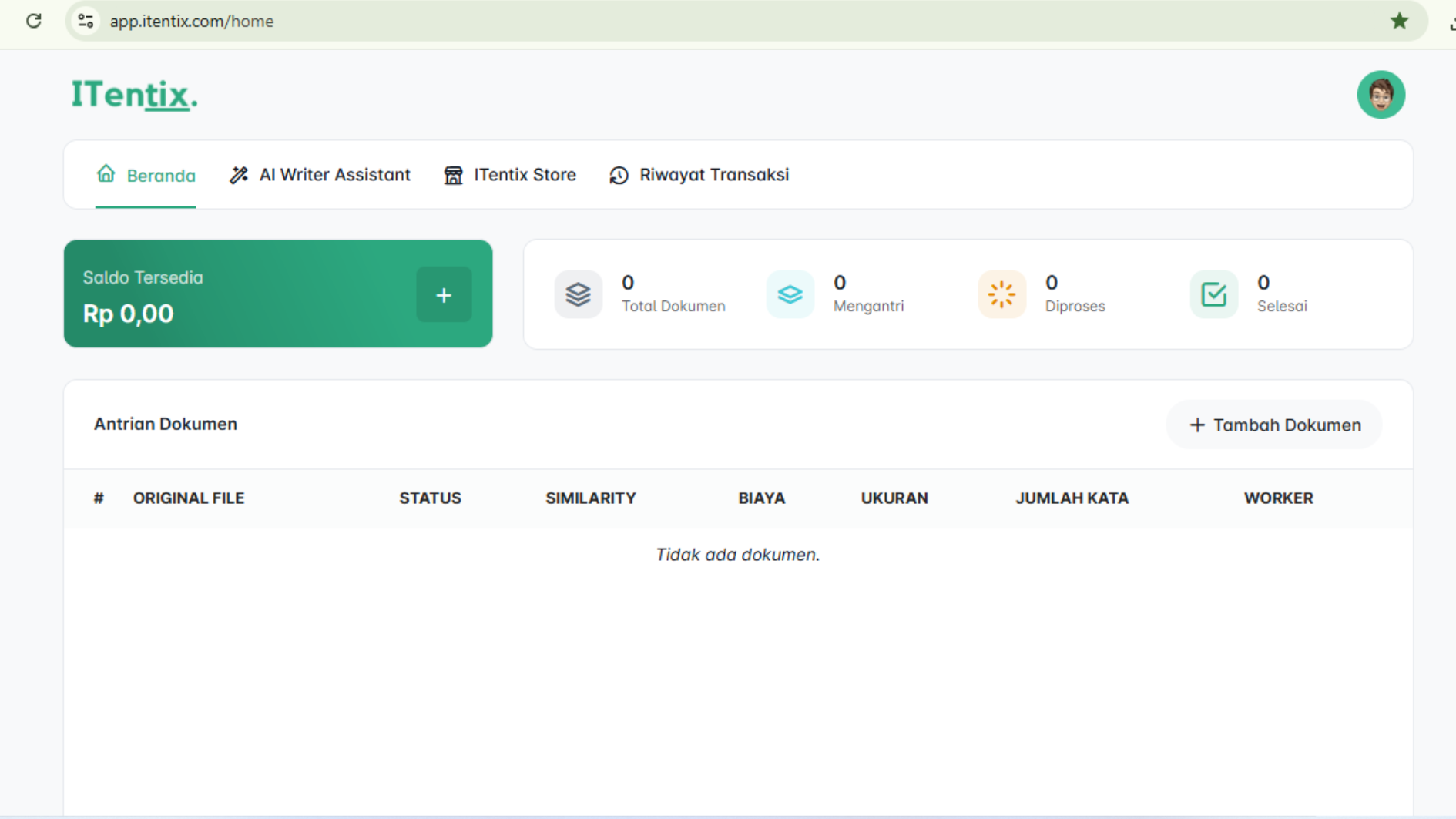
Task: Reload the page with the refresh icon
Action: 33,21
